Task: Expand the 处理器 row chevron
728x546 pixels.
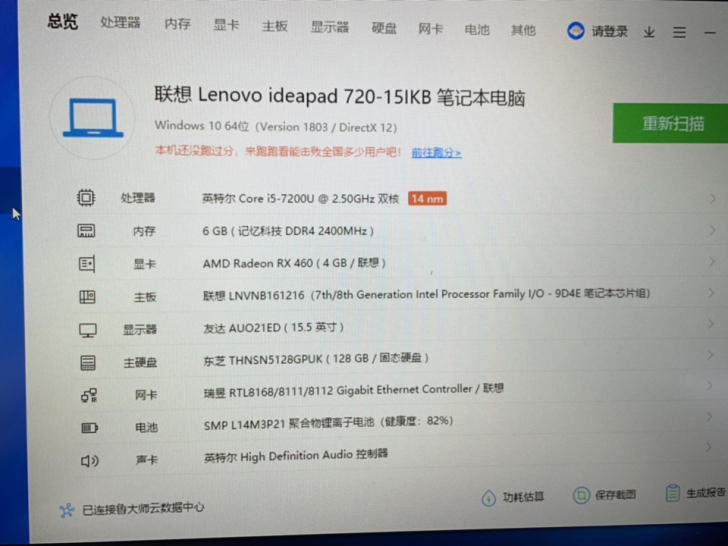Action: pos(713,199)
